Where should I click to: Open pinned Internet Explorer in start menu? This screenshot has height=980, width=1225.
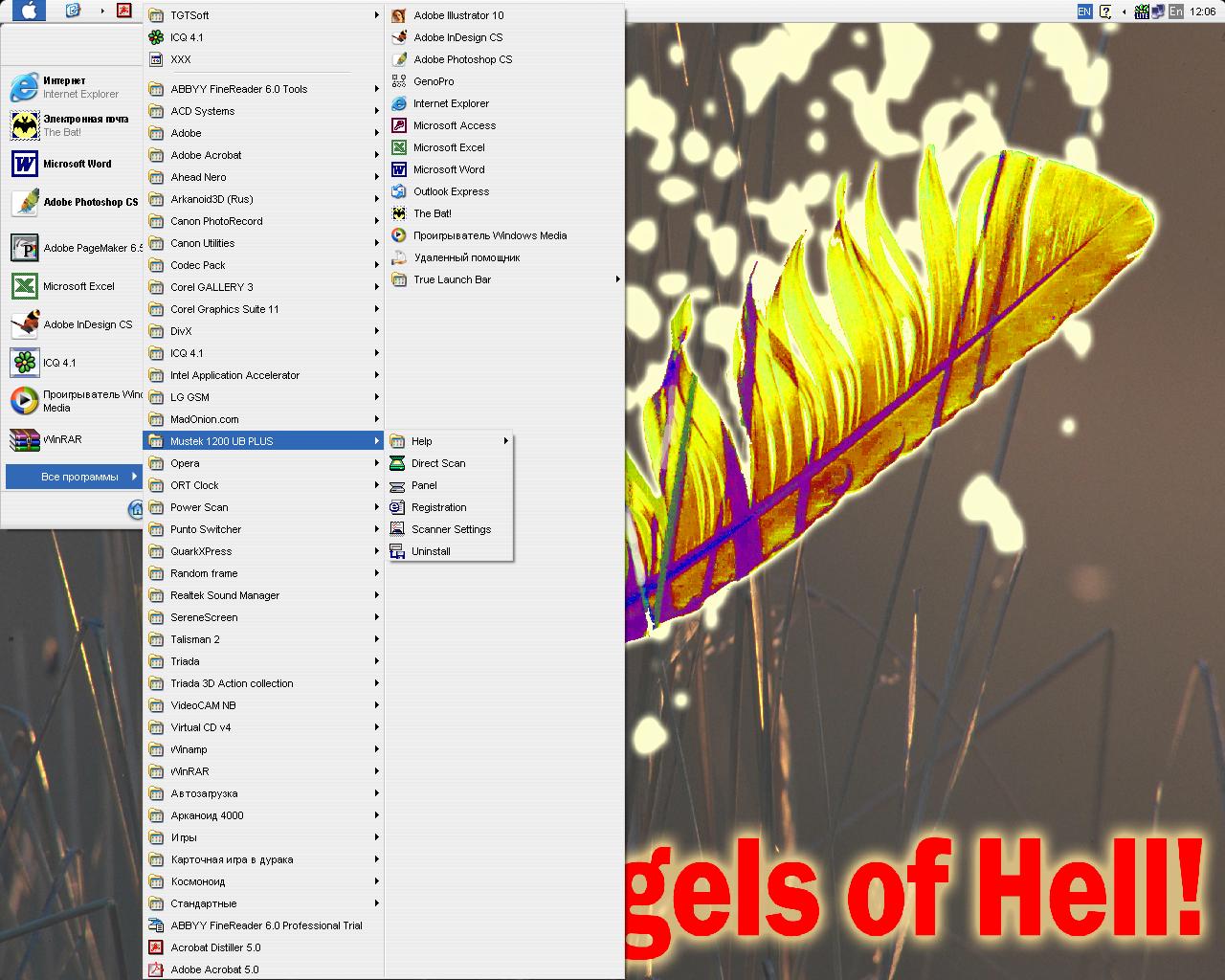(73, 87)
